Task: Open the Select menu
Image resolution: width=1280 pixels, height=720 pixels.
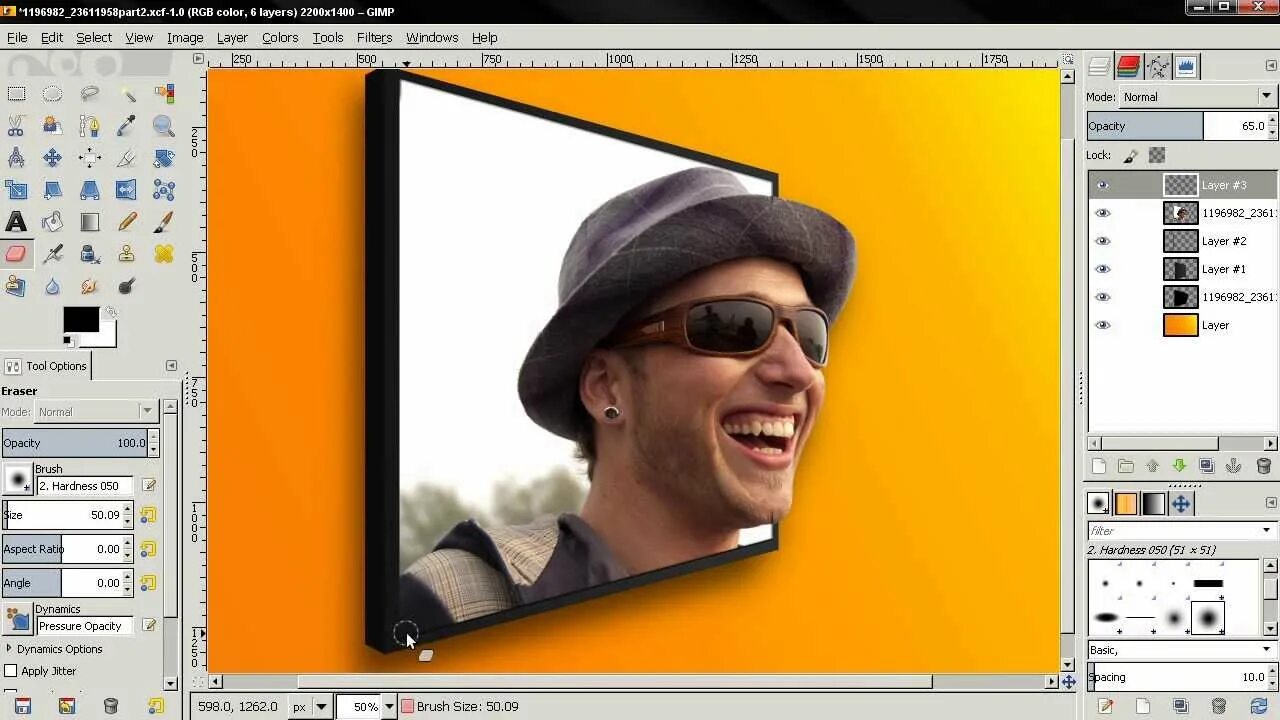Action: (x=94, y=37)
